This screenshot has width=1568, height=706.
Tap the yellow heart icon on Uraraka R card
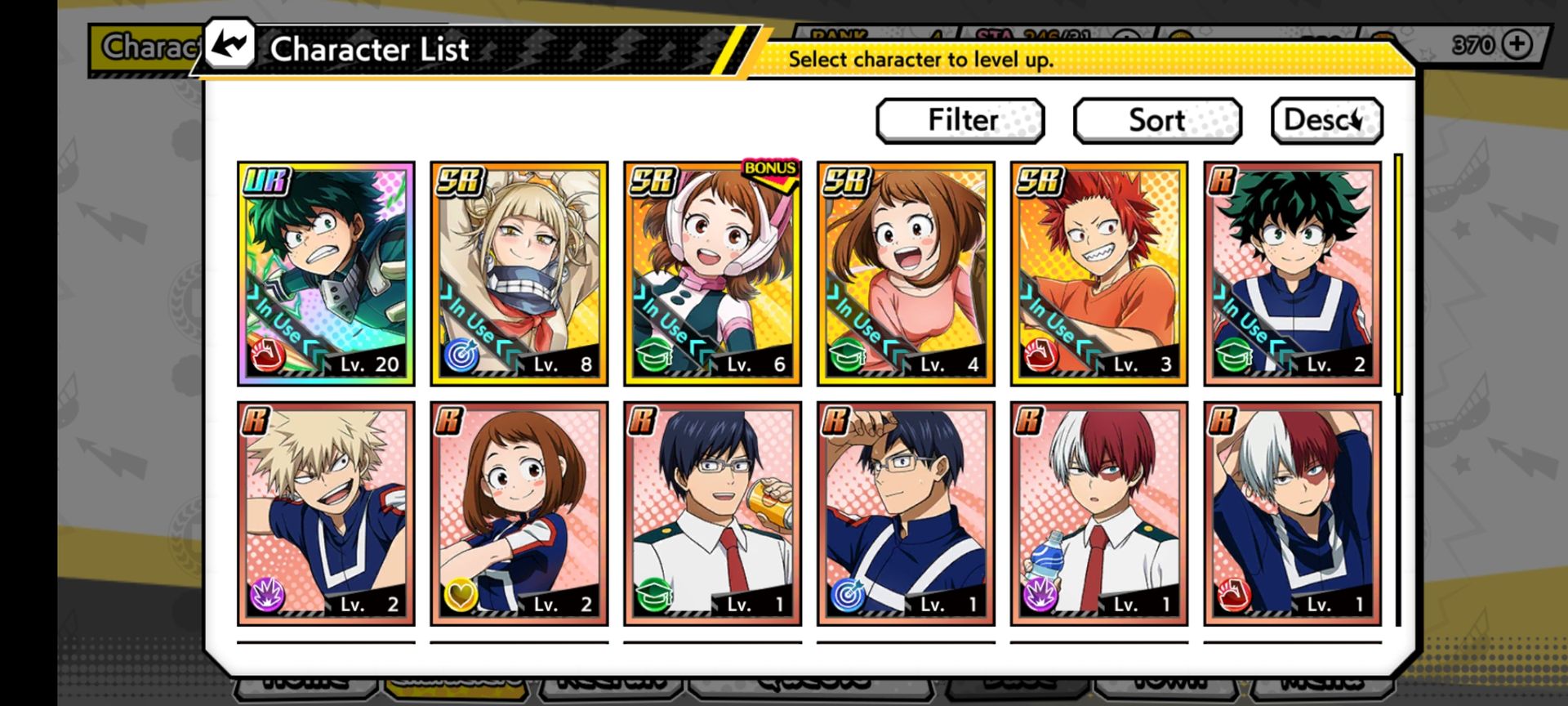tap(461, 595)
